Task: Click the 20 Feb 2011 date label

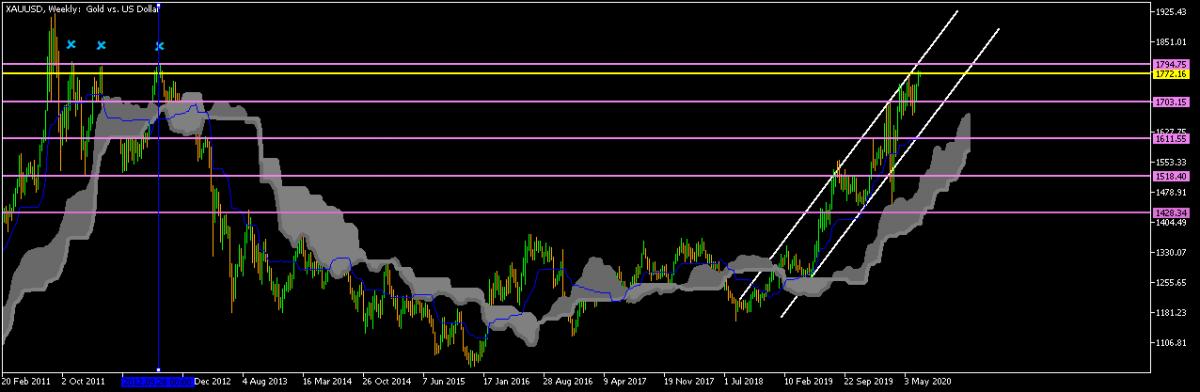Action: point(26,381)
